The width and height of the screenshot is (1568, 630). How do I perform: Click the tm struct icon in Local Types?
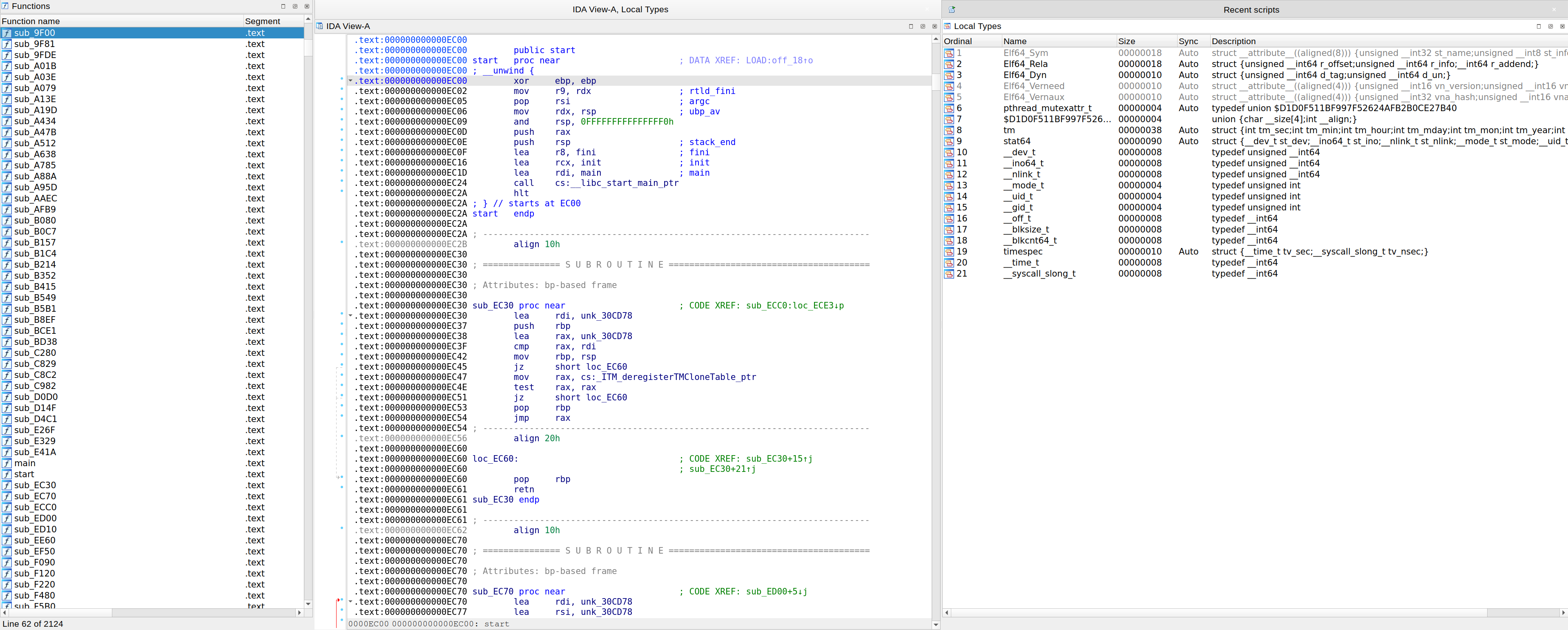949,130
